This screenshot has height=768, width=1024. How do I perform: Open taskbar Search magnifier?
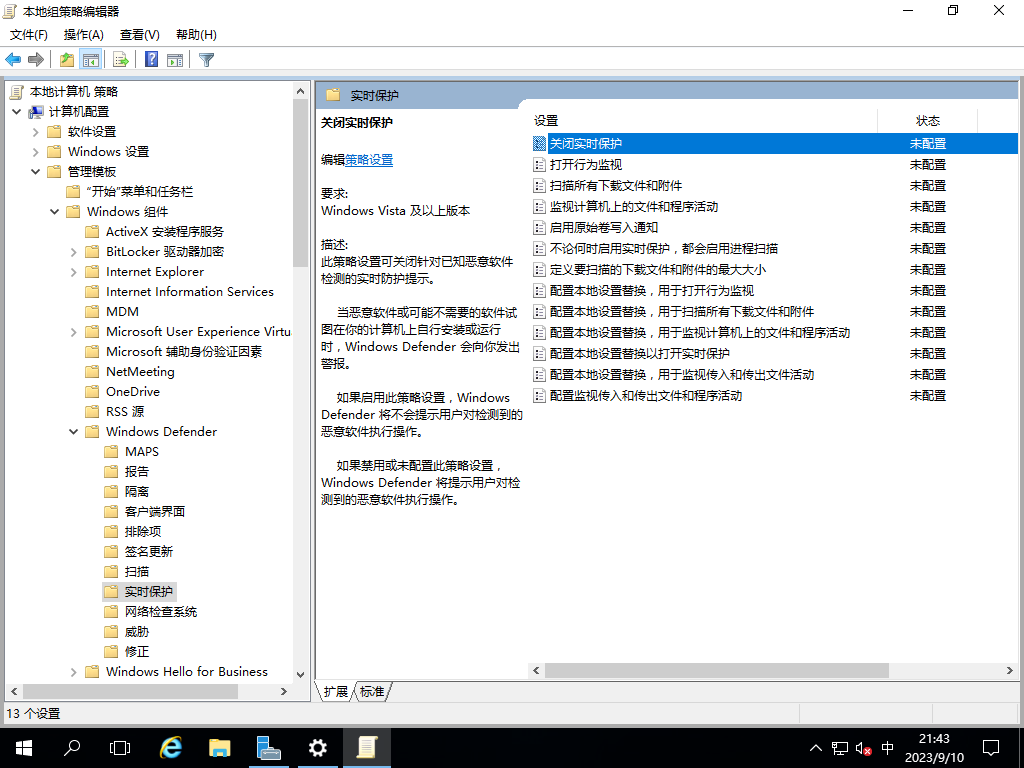[x=72, y=748]
